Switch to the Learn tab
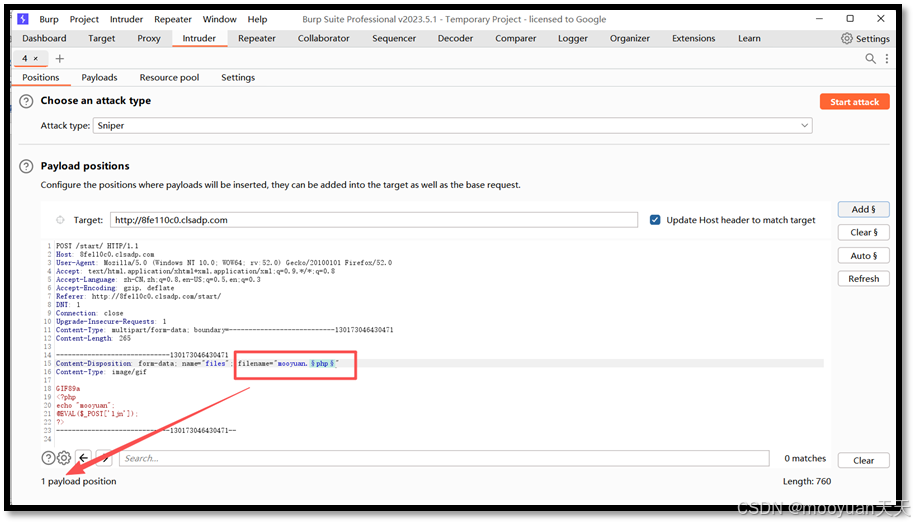 click(749, 39)
